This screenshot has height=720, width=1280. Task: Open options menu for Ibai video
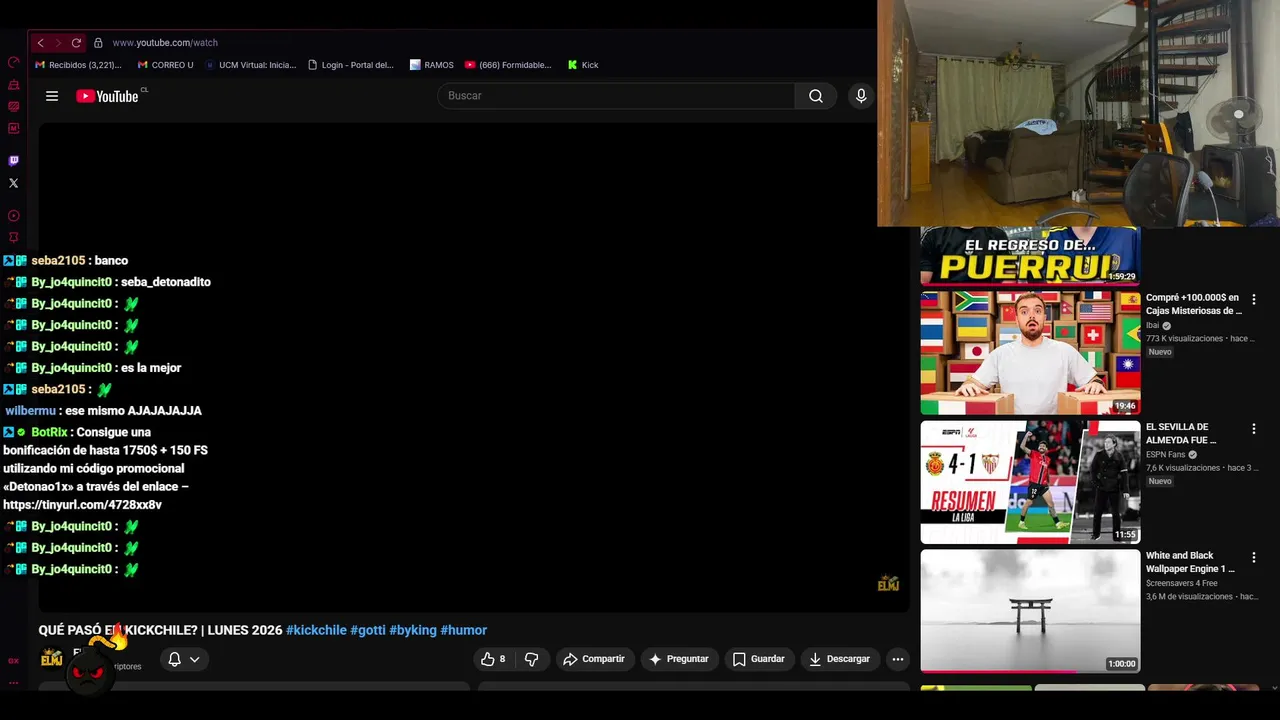pyautogui.click(x=1253, y=299)
